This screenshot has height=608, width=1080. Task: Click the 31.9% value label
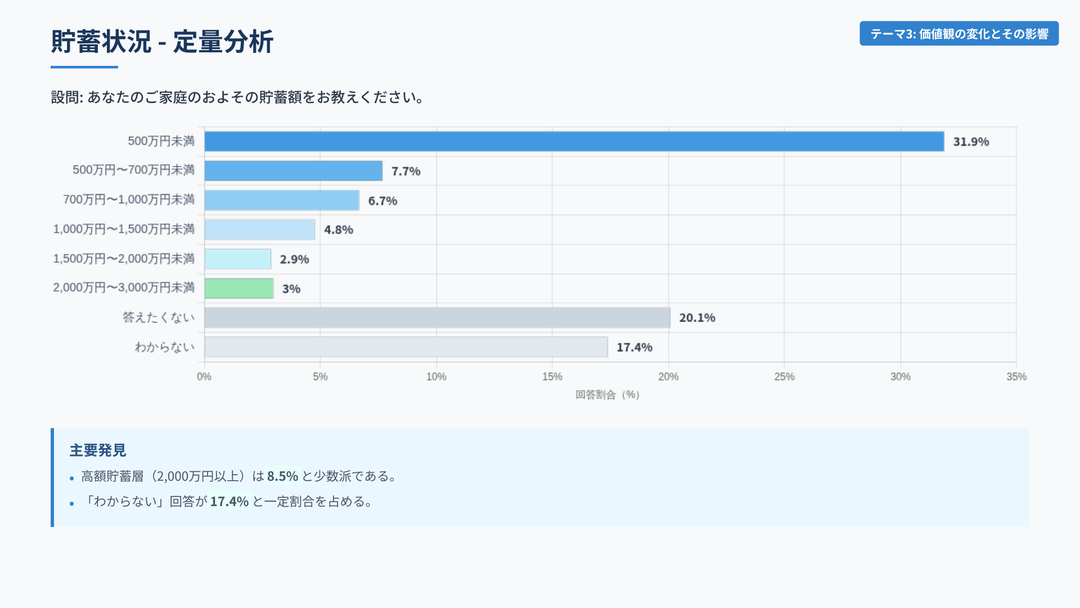click(x=971, y=142)
